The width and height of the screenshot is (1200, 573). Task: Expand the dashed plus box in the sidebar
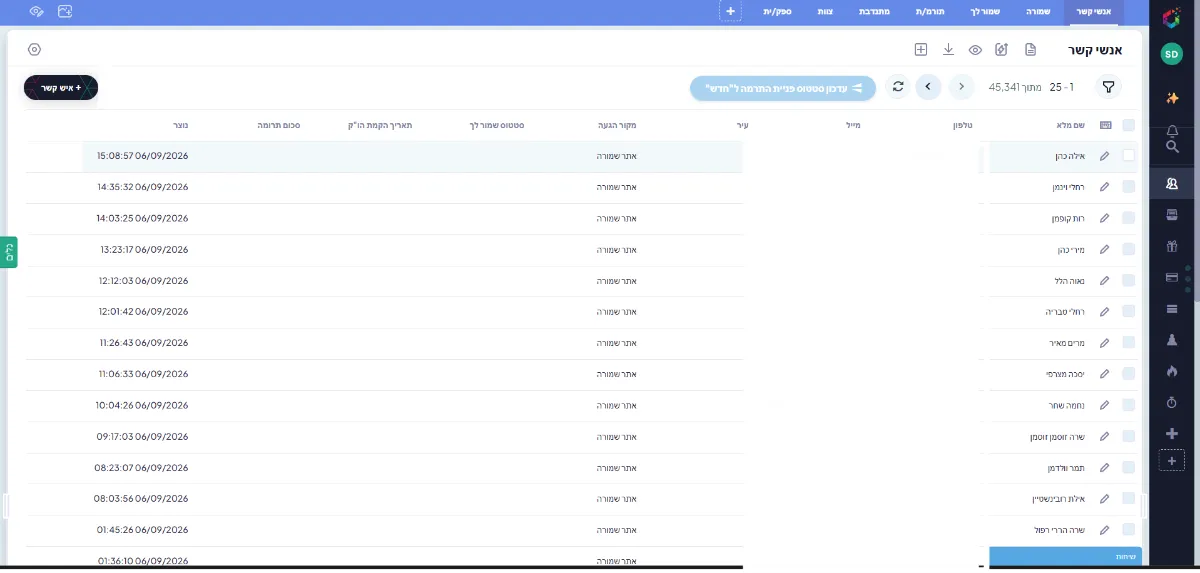click(1172, 461)
